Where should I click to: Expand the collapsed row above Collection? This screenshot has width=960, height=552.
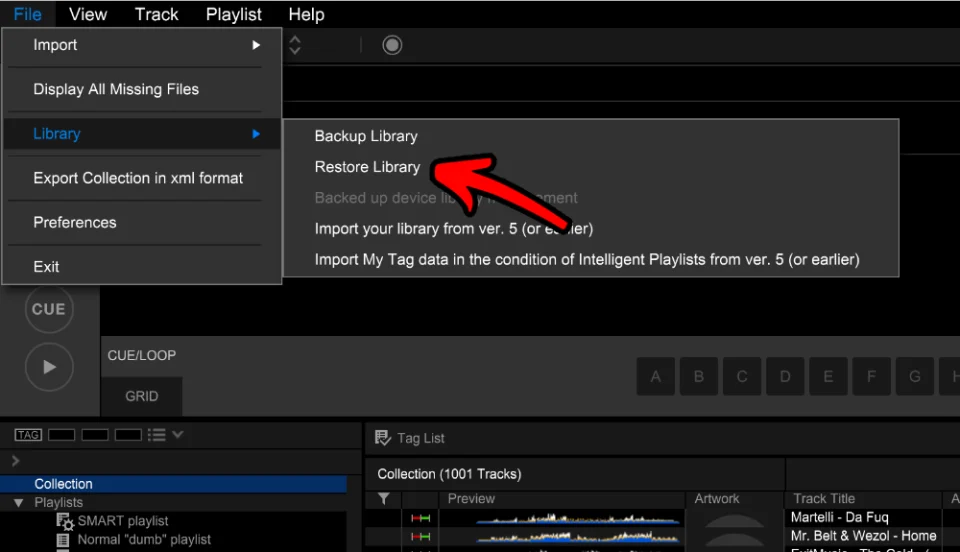click(15, 460)
